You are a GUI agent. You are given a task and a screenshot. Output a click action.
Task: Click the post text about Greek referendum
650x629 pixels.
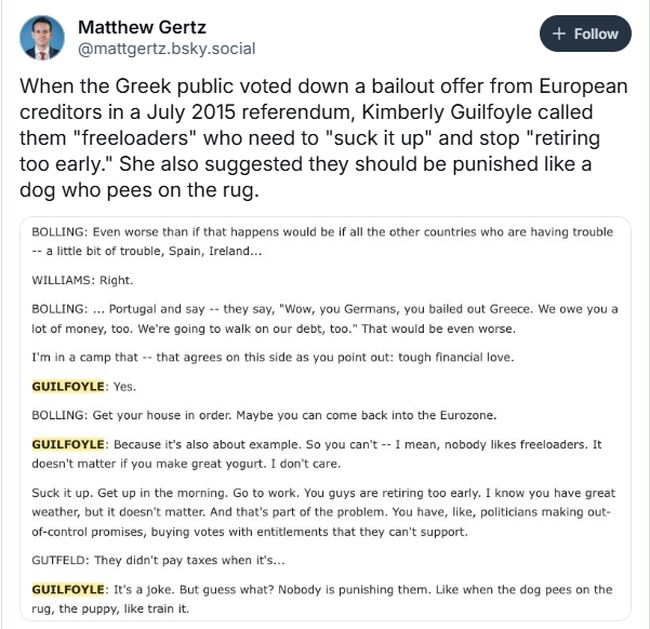click(323, 138)
